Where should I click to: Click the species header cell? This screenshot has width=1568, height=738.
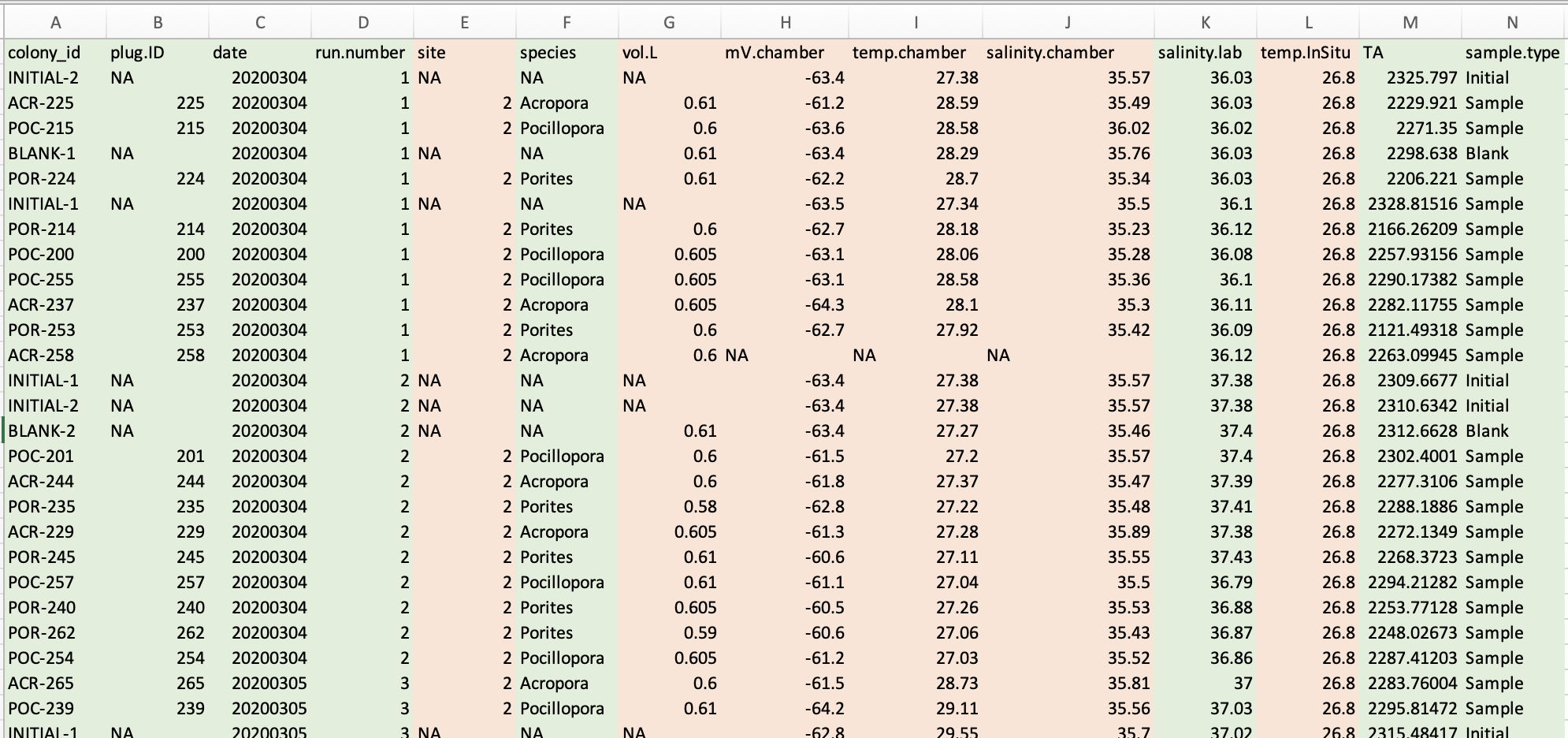[567, 53]
